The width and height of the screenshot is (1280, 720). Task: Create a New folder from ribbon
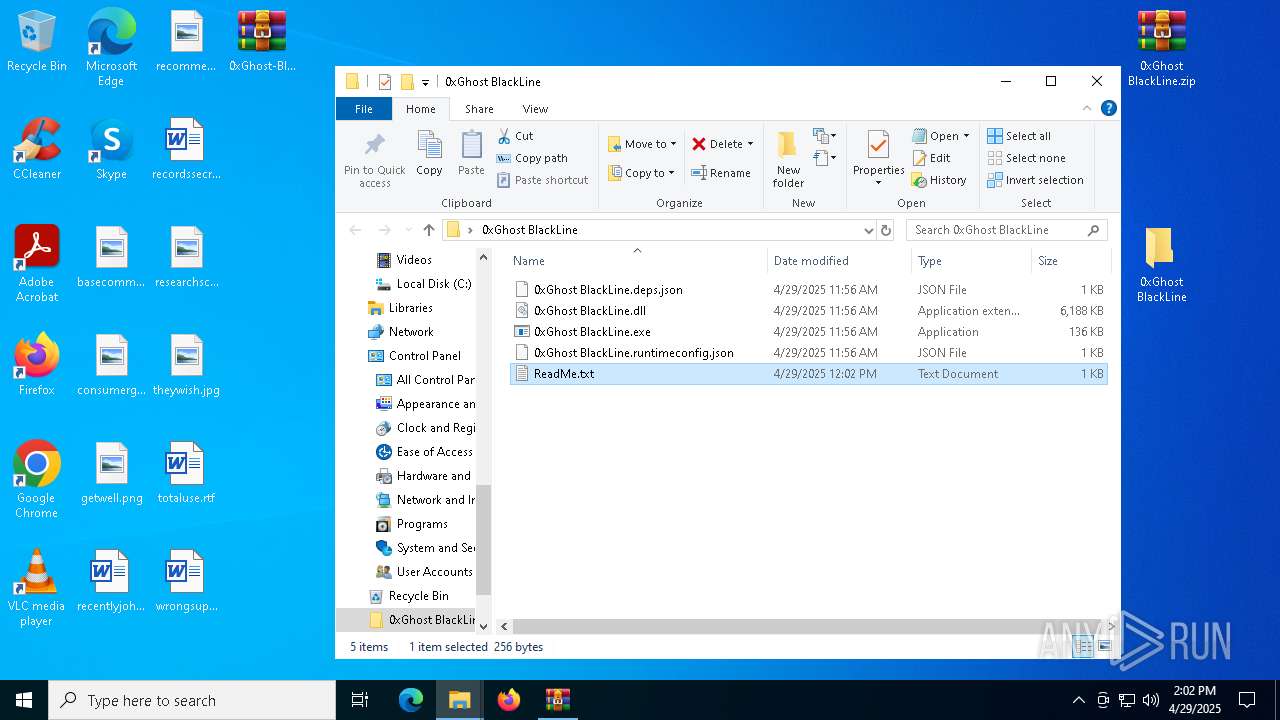coord(788,159)
